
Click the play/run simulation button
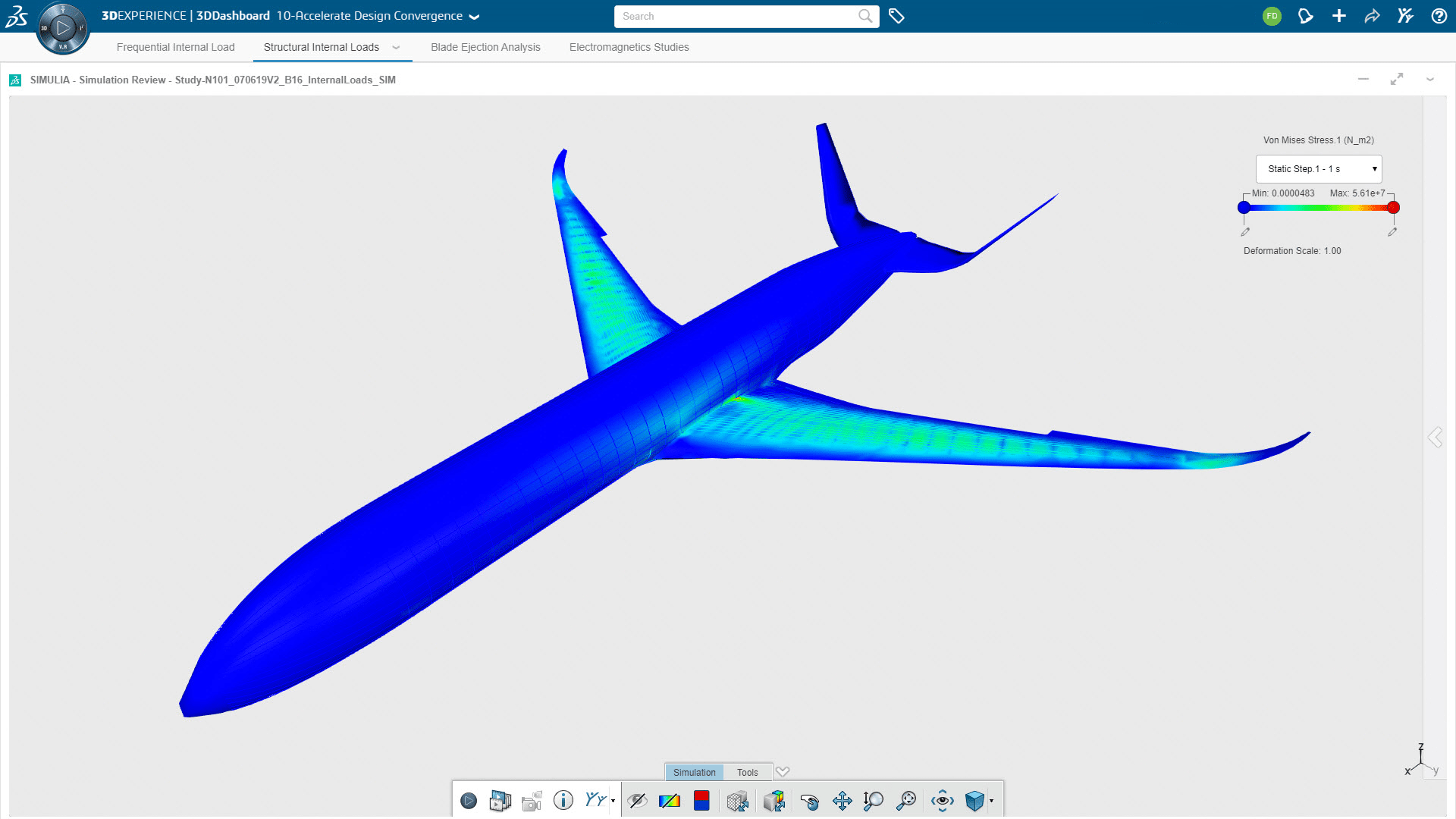pos(467,800)
